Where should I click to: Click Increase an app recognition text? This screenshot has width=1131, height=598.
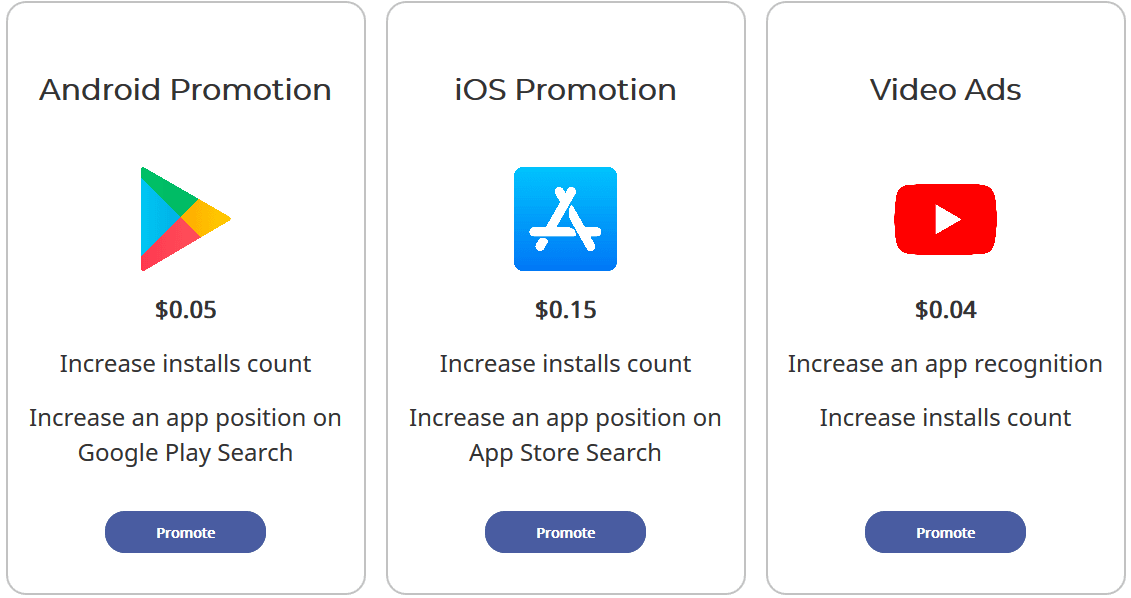click(x=945, y=365)
